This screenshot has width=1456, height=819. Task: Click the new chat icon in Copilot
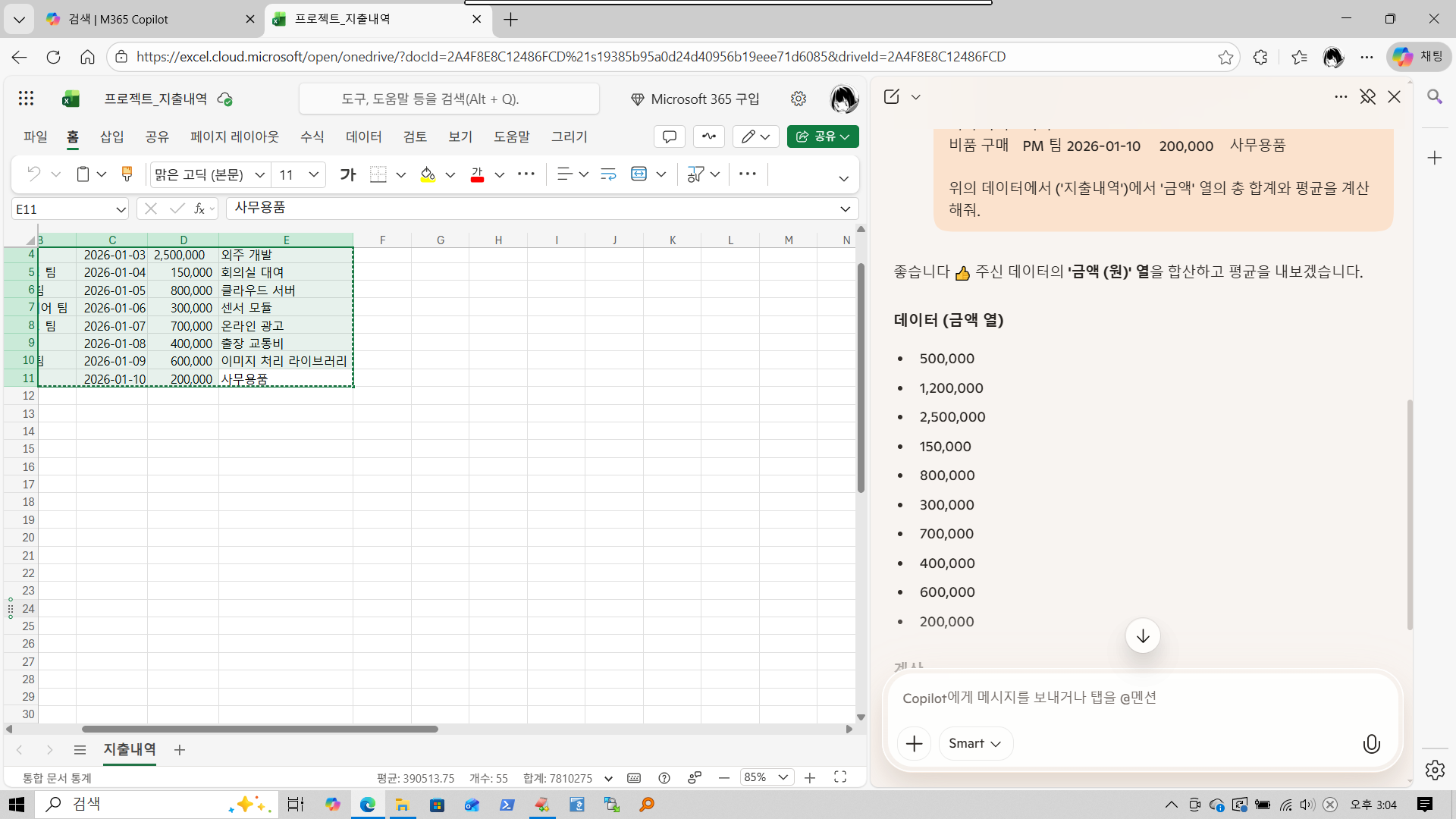(892, 96)
